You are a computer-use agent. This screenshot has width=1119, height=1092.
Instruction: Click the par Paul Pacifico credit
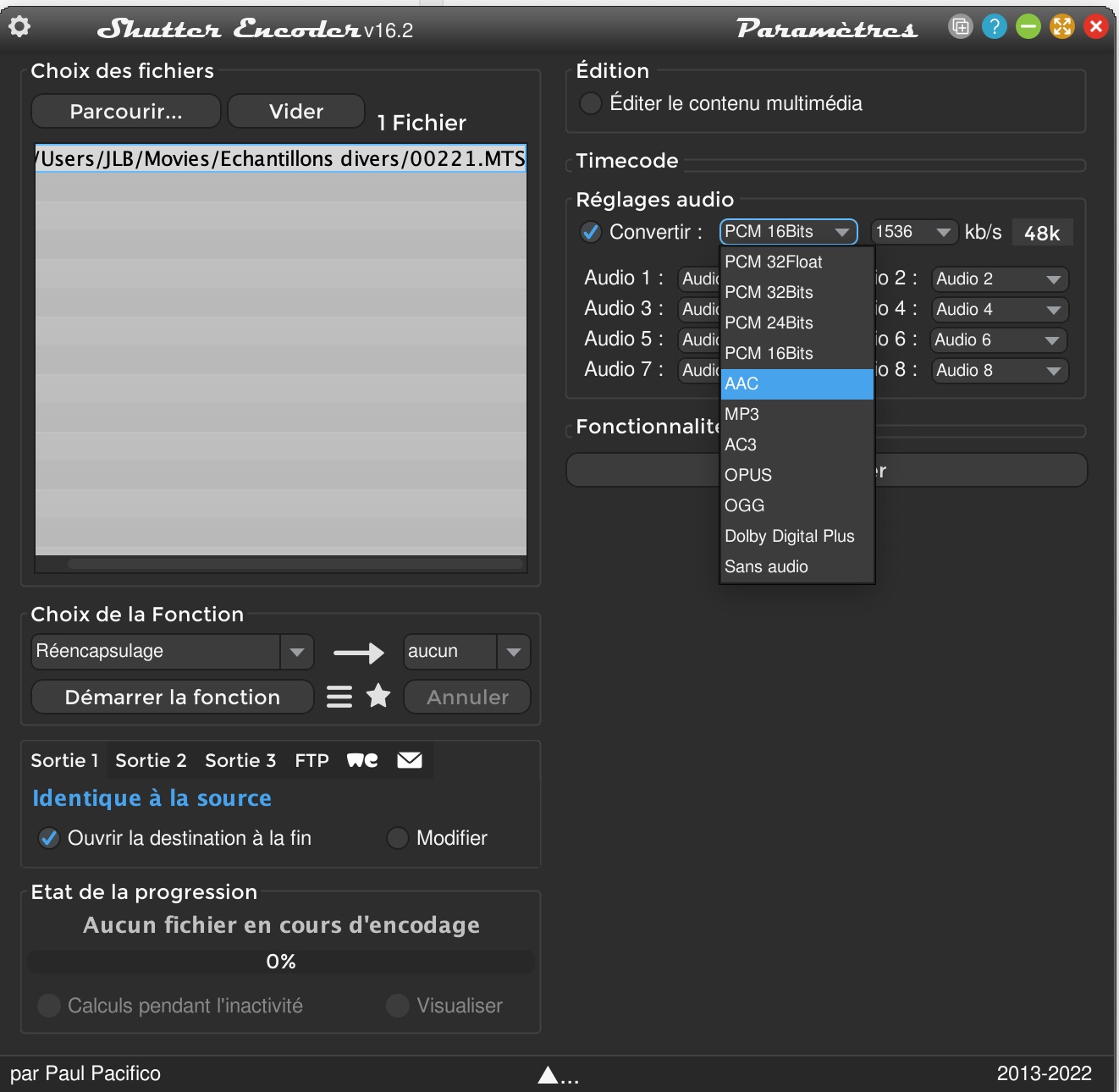pyautogui.click(x=85, y=1073)
